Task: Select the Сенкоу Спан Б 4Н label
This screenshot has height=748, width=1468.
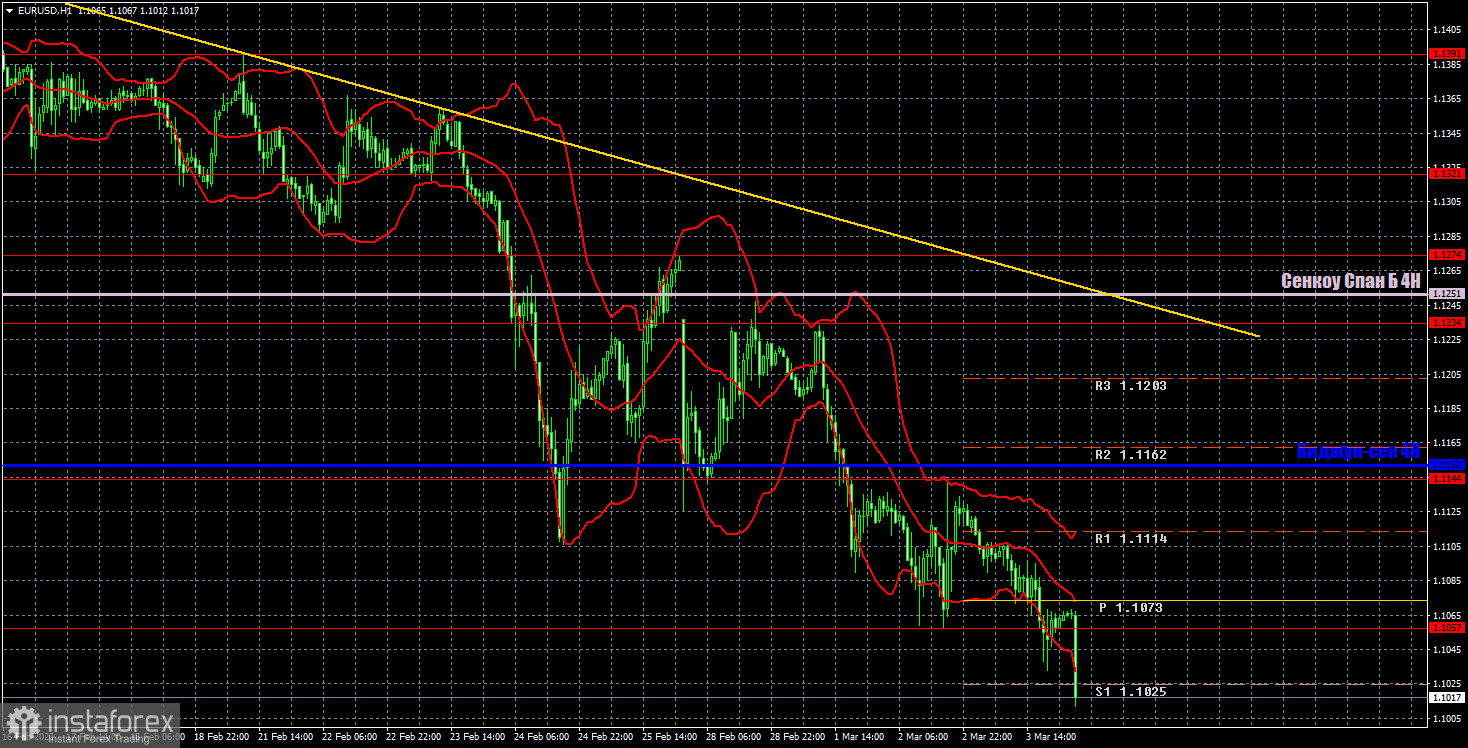Action: coord(1350,282)
